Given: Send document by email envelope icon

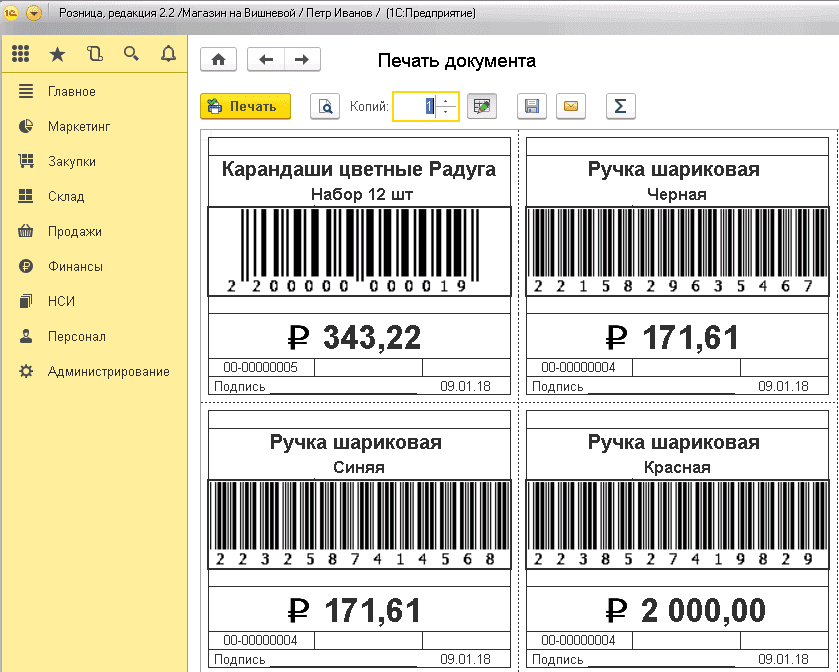Looking at the screenshot, I should (x=570, y=107).
